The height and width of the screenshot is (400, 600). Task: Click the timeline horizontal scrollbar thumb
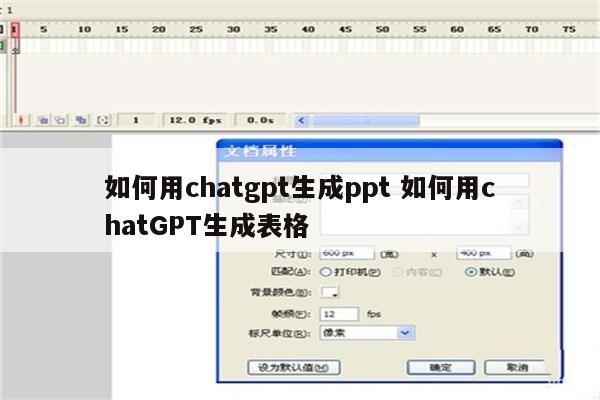point(366,121)
